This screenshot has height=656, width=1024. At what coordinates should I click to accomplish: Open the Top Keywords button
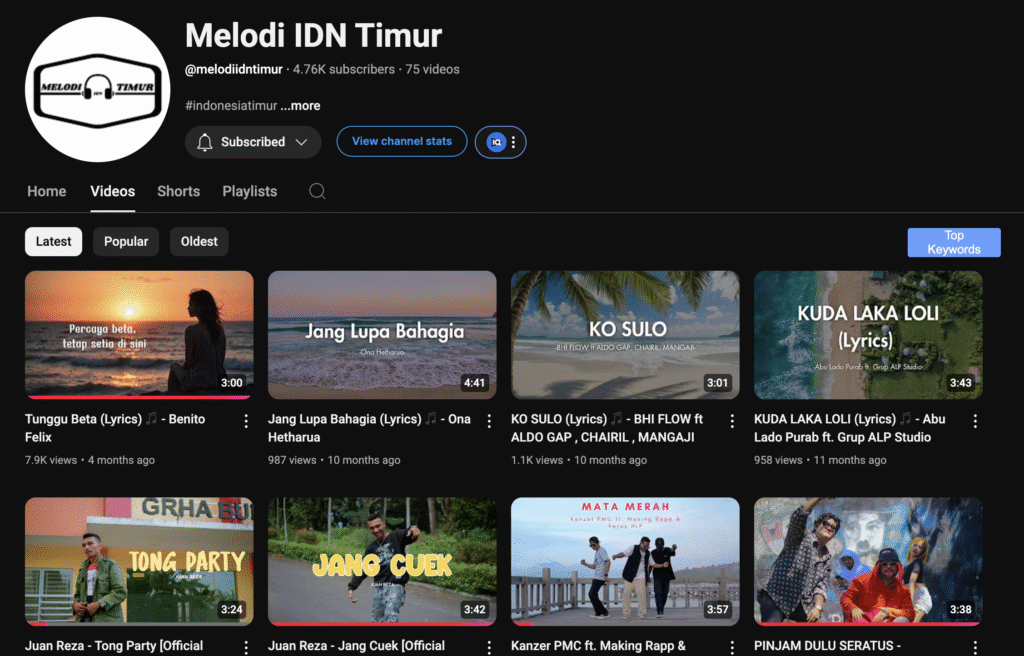(x=954, y=242)
